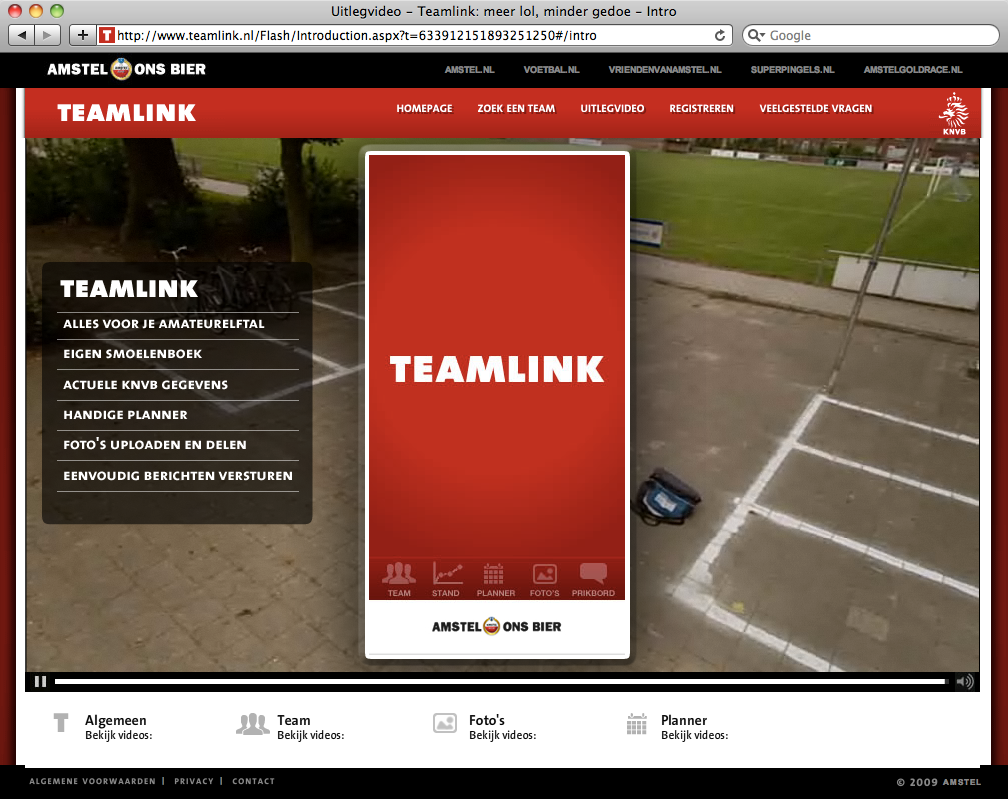Screen dimensions: 1008x799
Task: Visit the VRIENDENVANAMSTEL.NL link
Action: click(x=665, y=69)
